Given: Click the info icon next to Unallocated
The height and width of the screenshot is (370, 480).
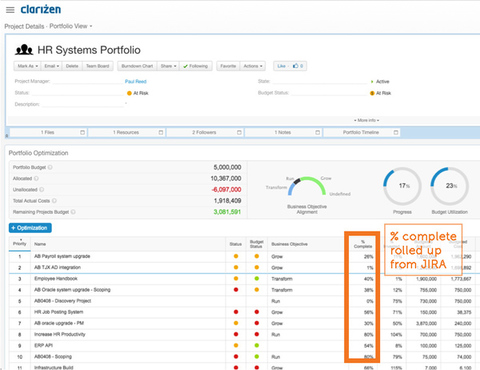Looking at the screenshot, I should tap(42, 190).
